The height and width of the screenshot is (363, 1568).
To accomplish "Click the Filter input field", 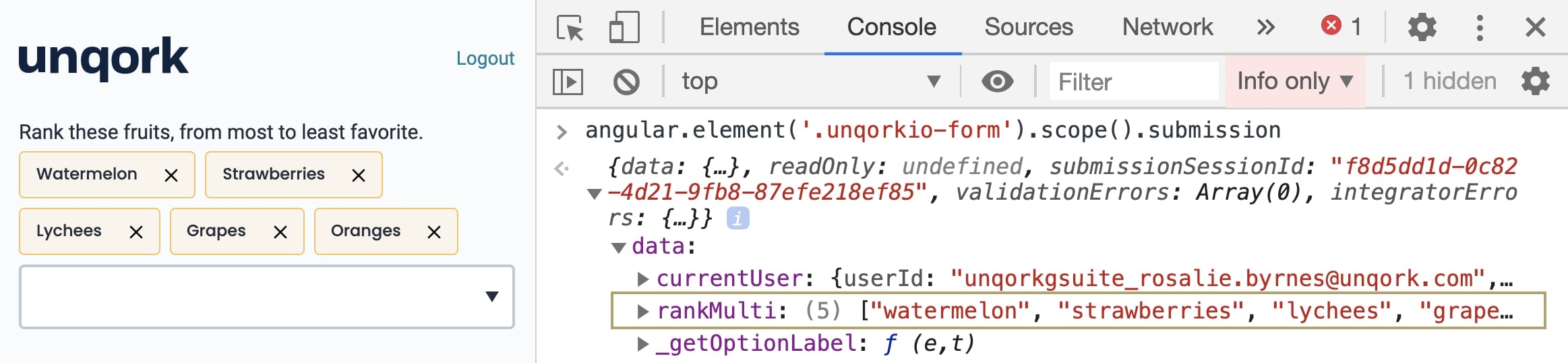I will 1134,82.
